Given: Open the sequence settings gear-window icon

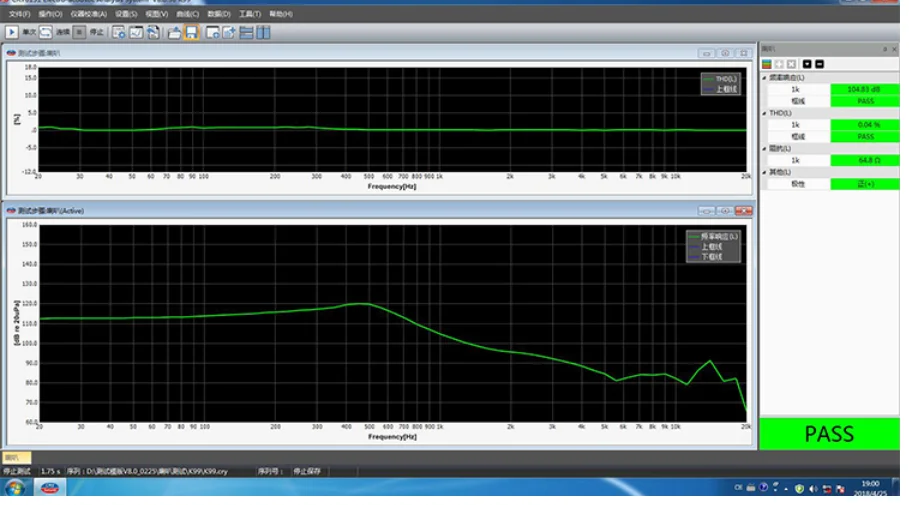Looking at the screenshot, I should [x=119, y=32].
